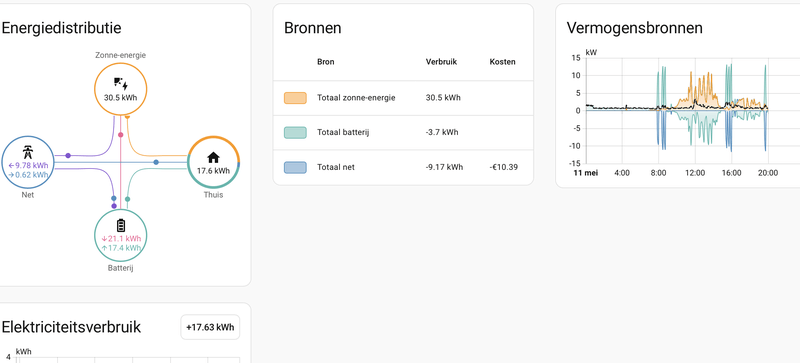
Task: Click the Zonne-energie label above the circle
Action: tap(120, 55)
